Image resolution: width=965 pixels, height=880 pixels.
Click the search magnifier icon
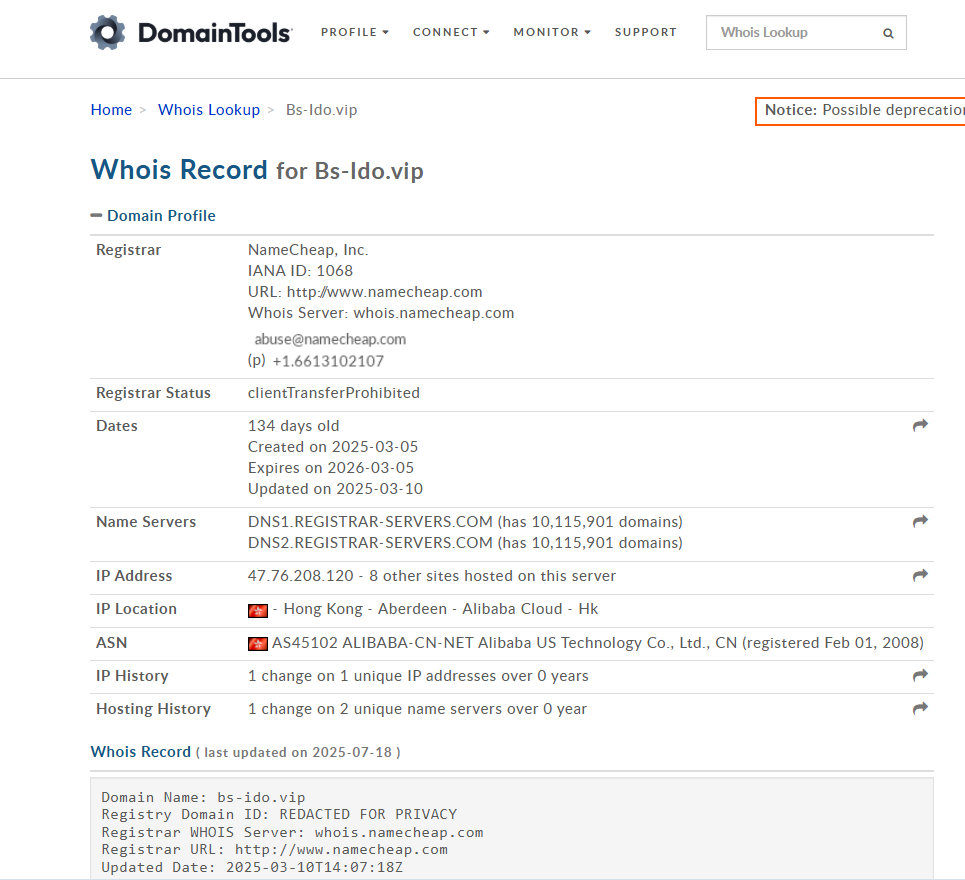coord(888,33)
